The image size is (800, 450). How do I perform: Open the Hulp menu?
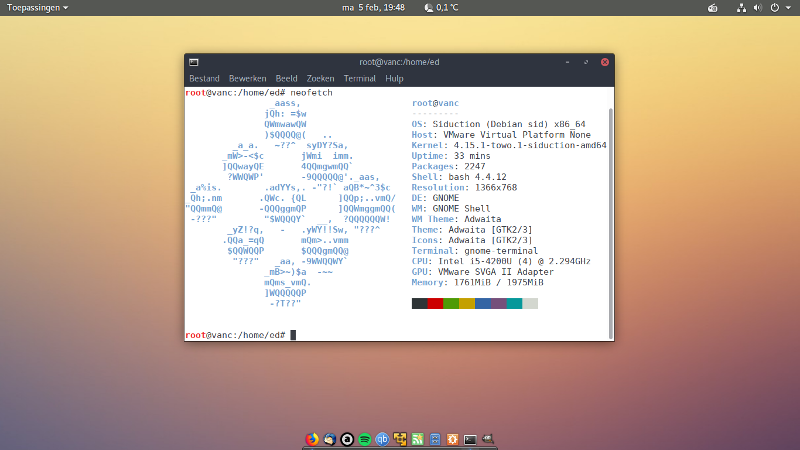coord(394,79)
